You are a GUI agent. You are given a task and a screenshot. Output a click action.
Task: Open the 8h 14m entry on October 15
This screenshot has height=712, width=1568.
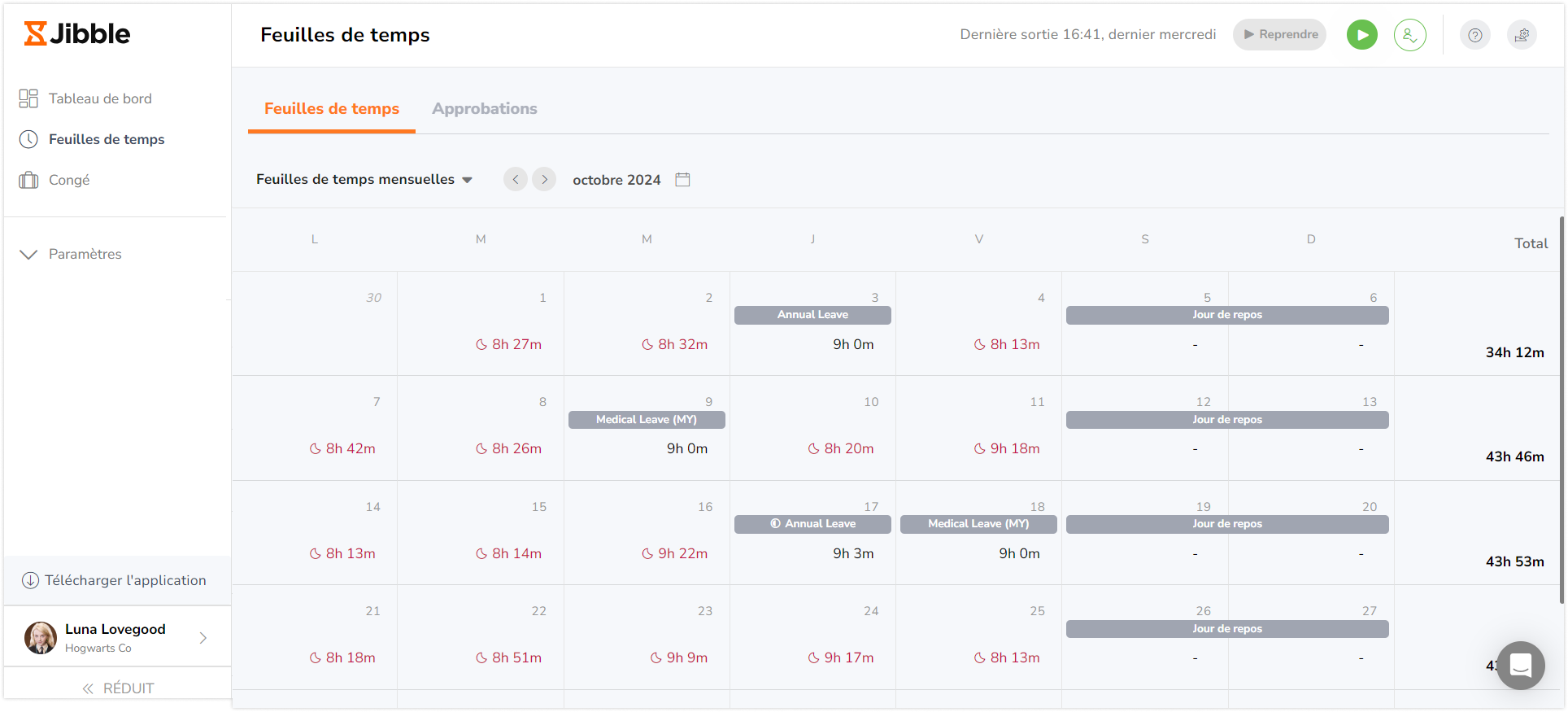[508, 553]
